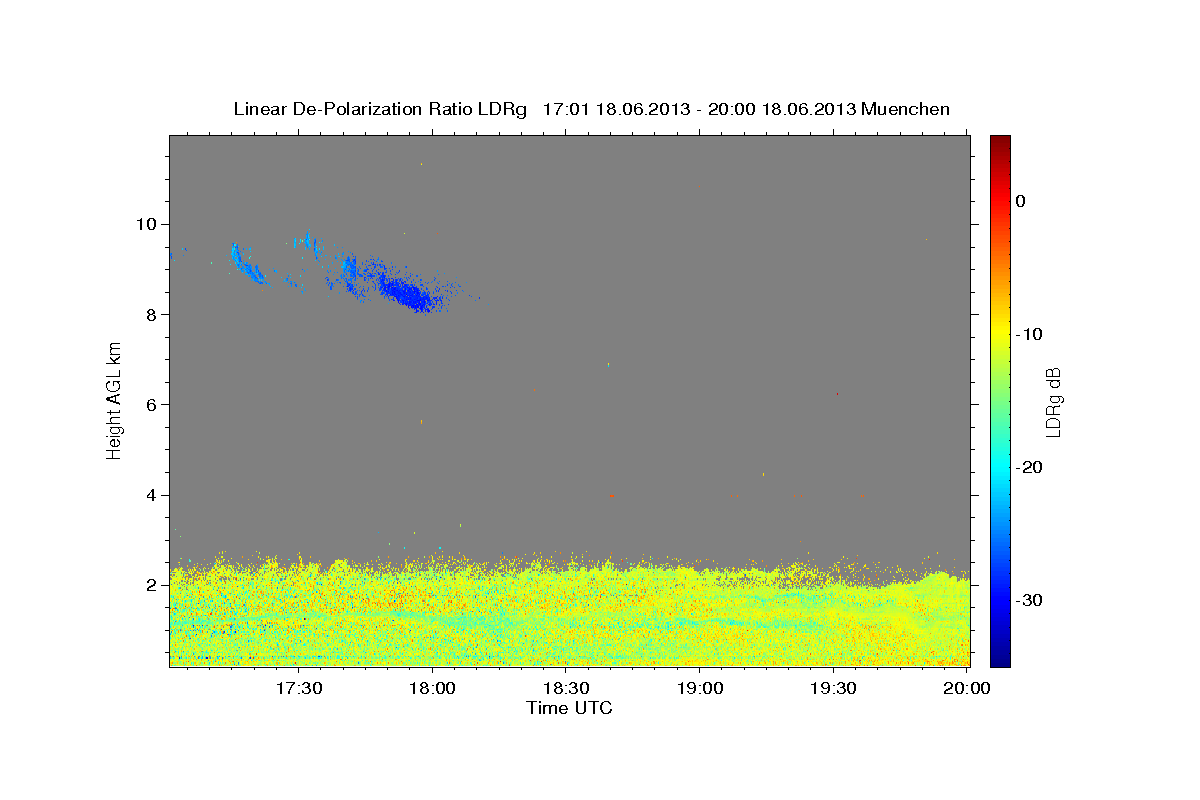
Task: Click the 'Height AGL km' axis title
Action: 115,400
